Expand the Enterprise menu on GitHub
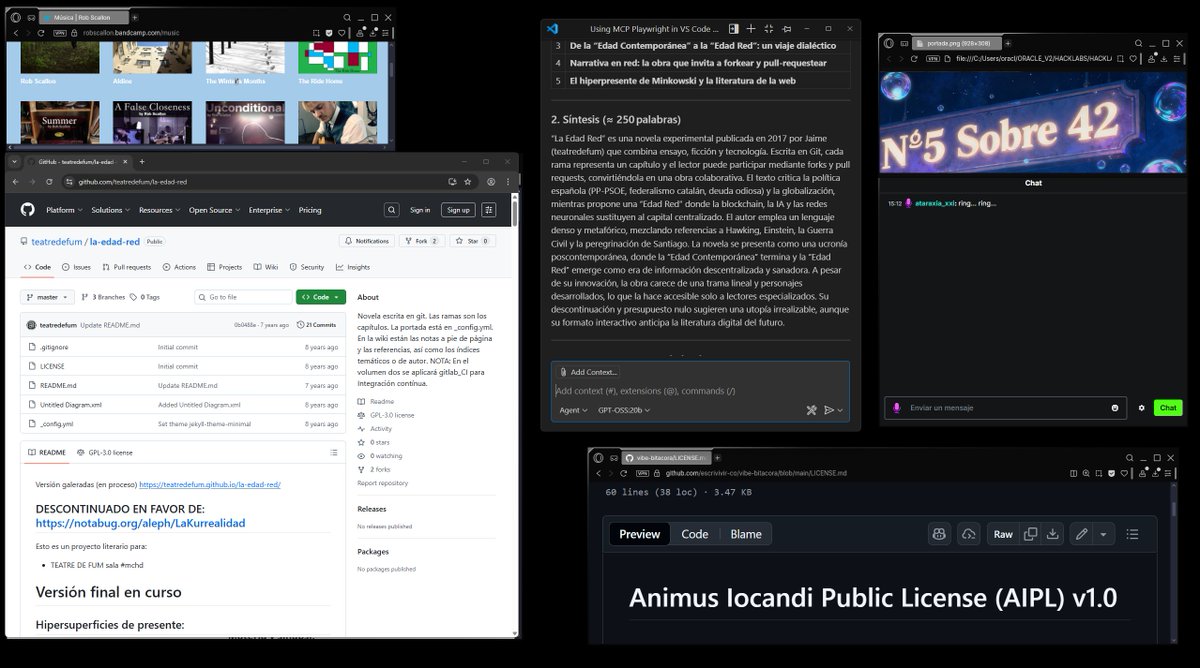Viewport: 1200px width, 668px height. coord(269,210)
